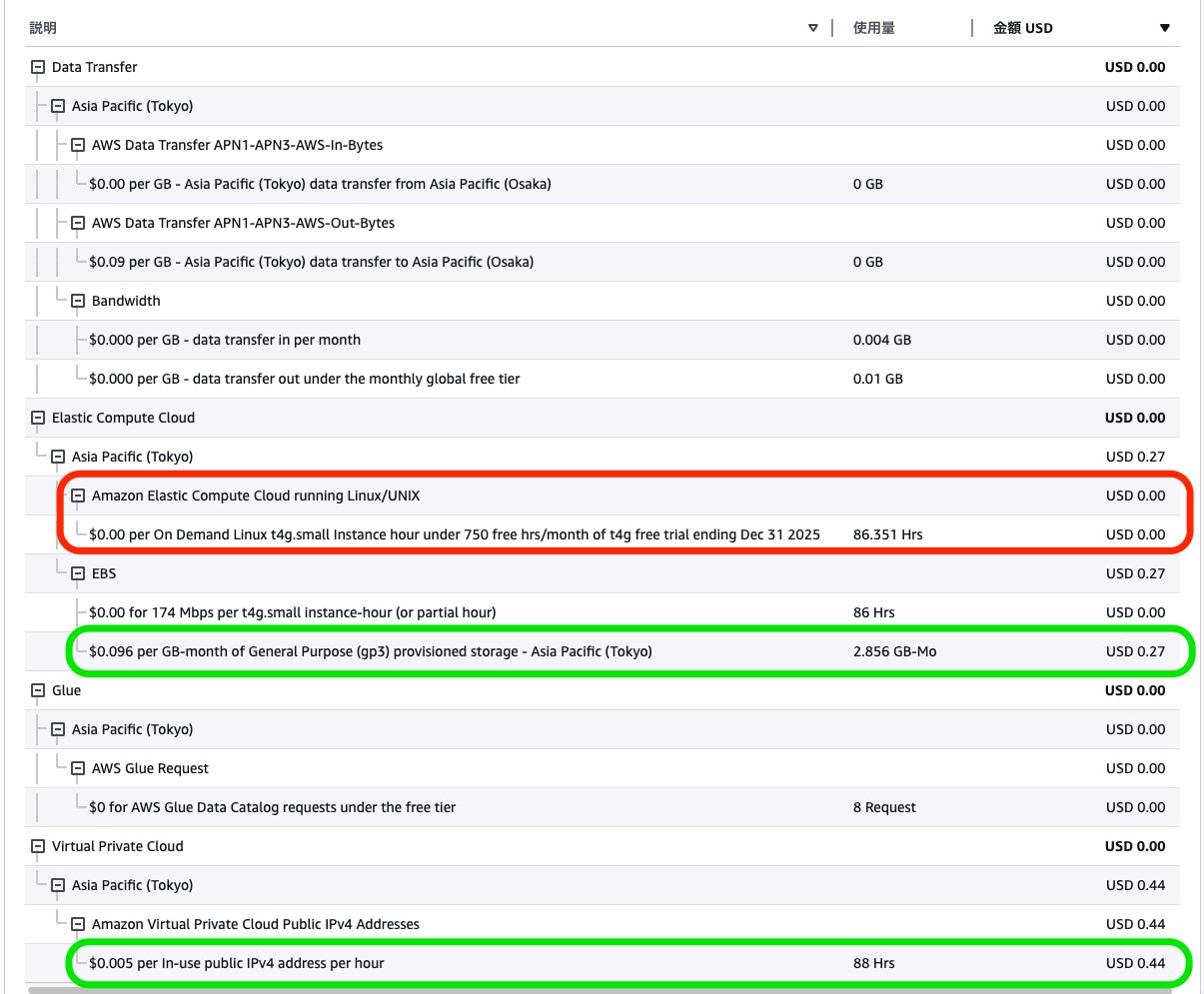Image resolution: width=1204 pixels, height=994 pixels.
Task: Click USD 0.27 amount in gp3 storage row
Action: point(1135,651)
